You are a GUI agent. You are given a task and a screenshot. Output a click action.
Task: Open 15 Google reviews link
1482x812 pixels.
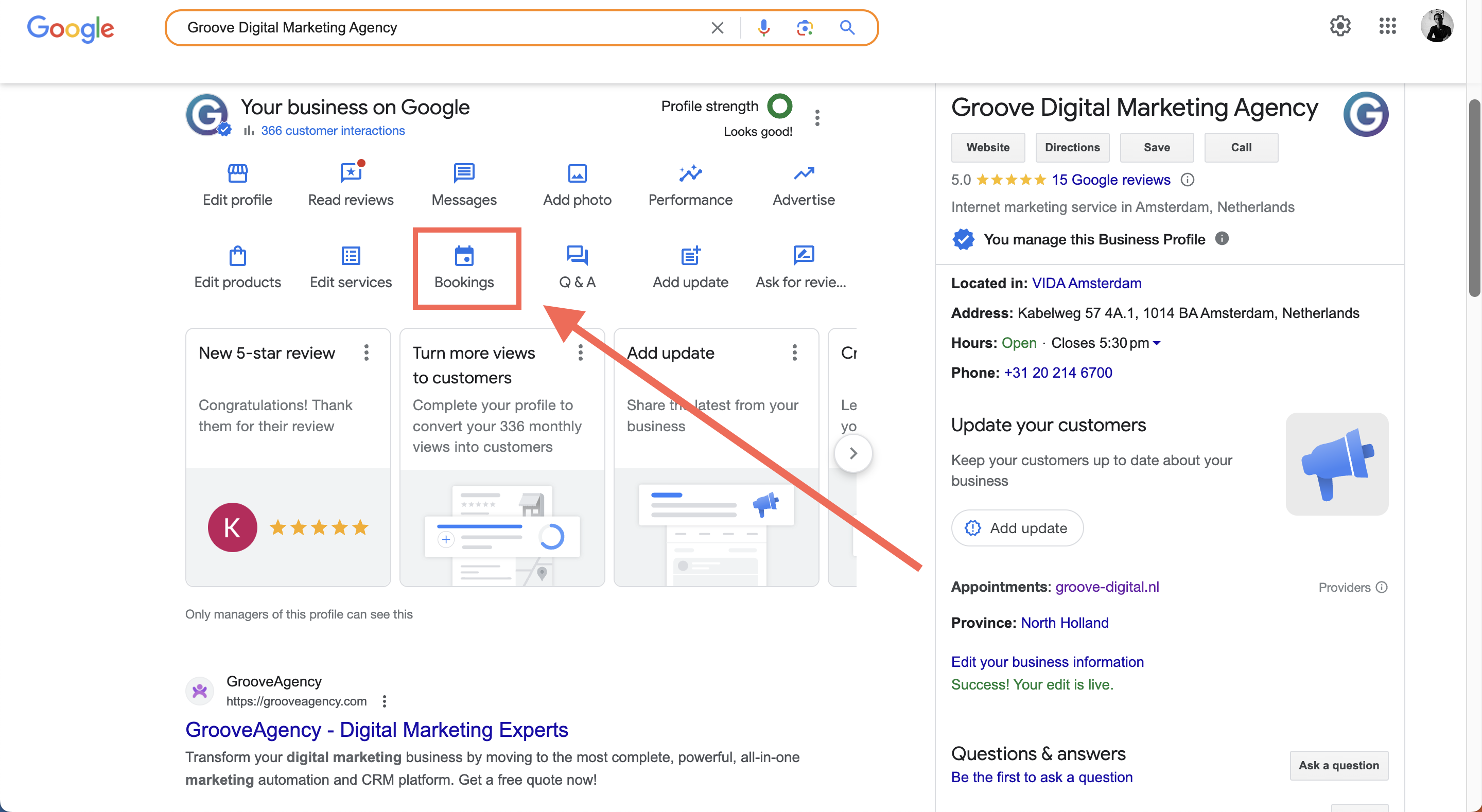point(1111,180)
